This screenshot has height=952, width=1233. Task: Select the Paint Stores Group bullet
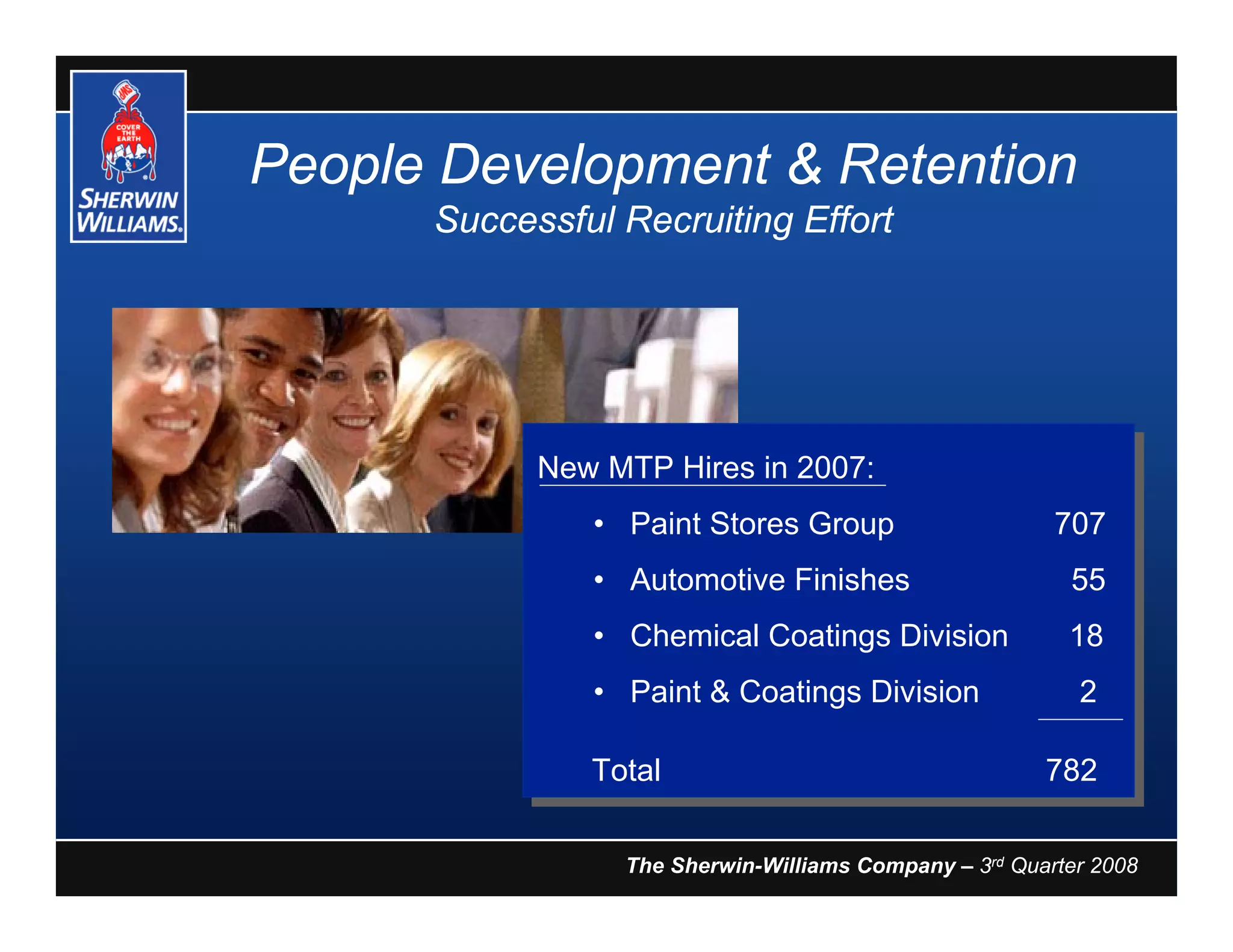pos(762,524)
